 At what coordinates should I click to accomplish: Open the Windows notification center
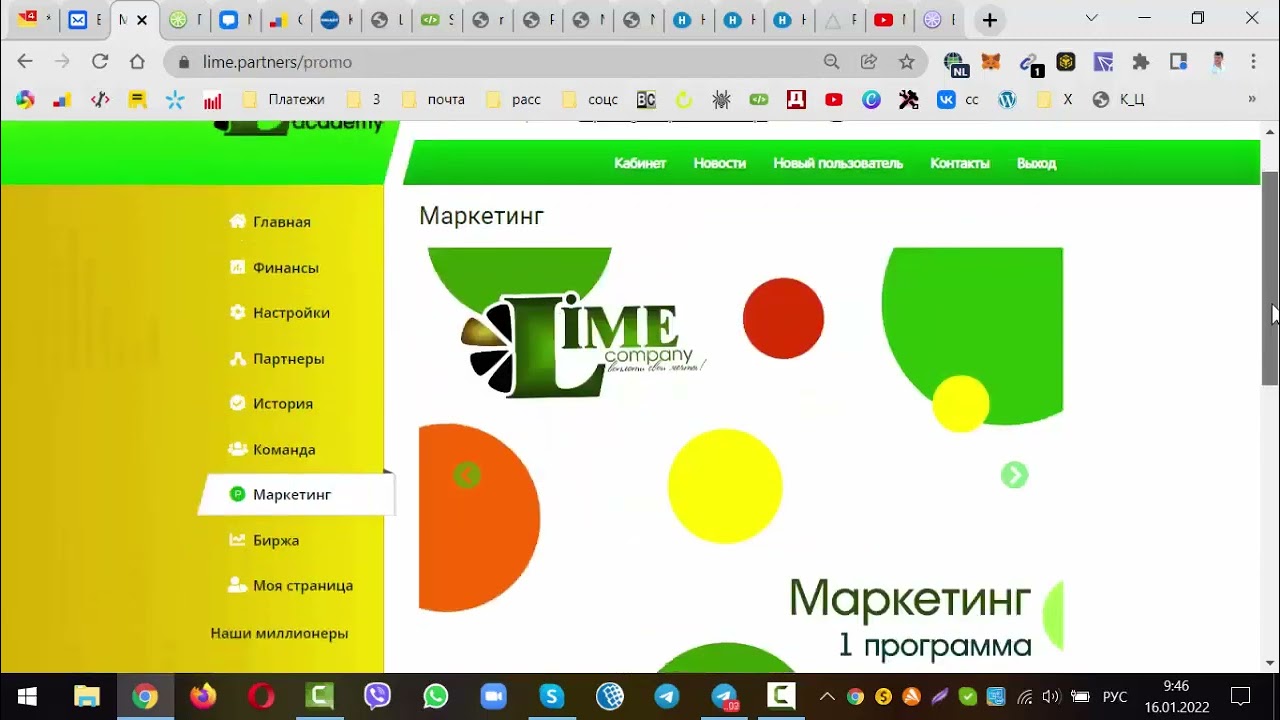coord(1241,697)
